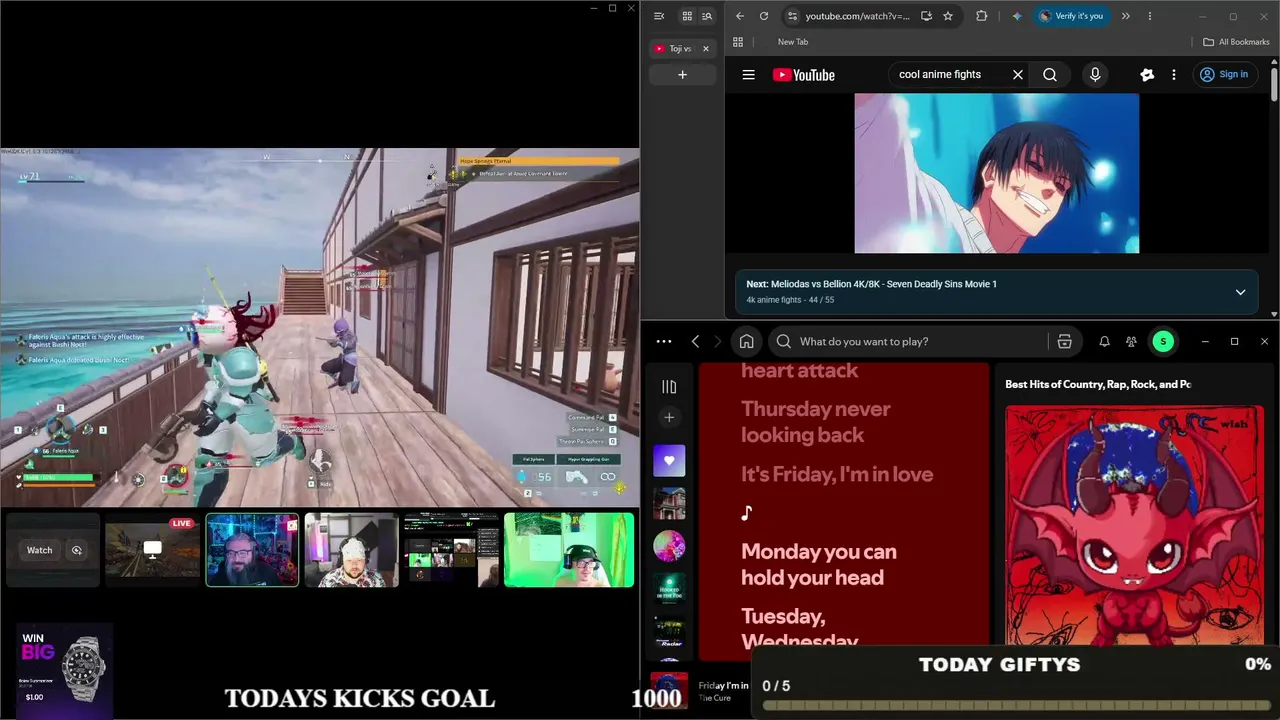Expand the Next video playlist panel

point(1240,293)
